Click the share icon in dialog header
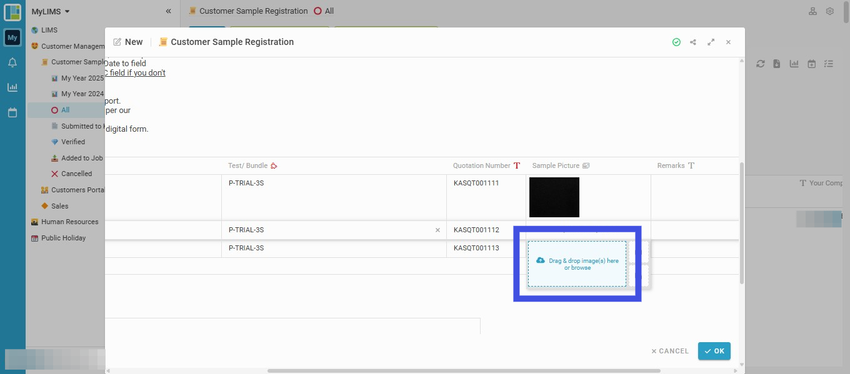The image size is (850, 374). [693, 42]
